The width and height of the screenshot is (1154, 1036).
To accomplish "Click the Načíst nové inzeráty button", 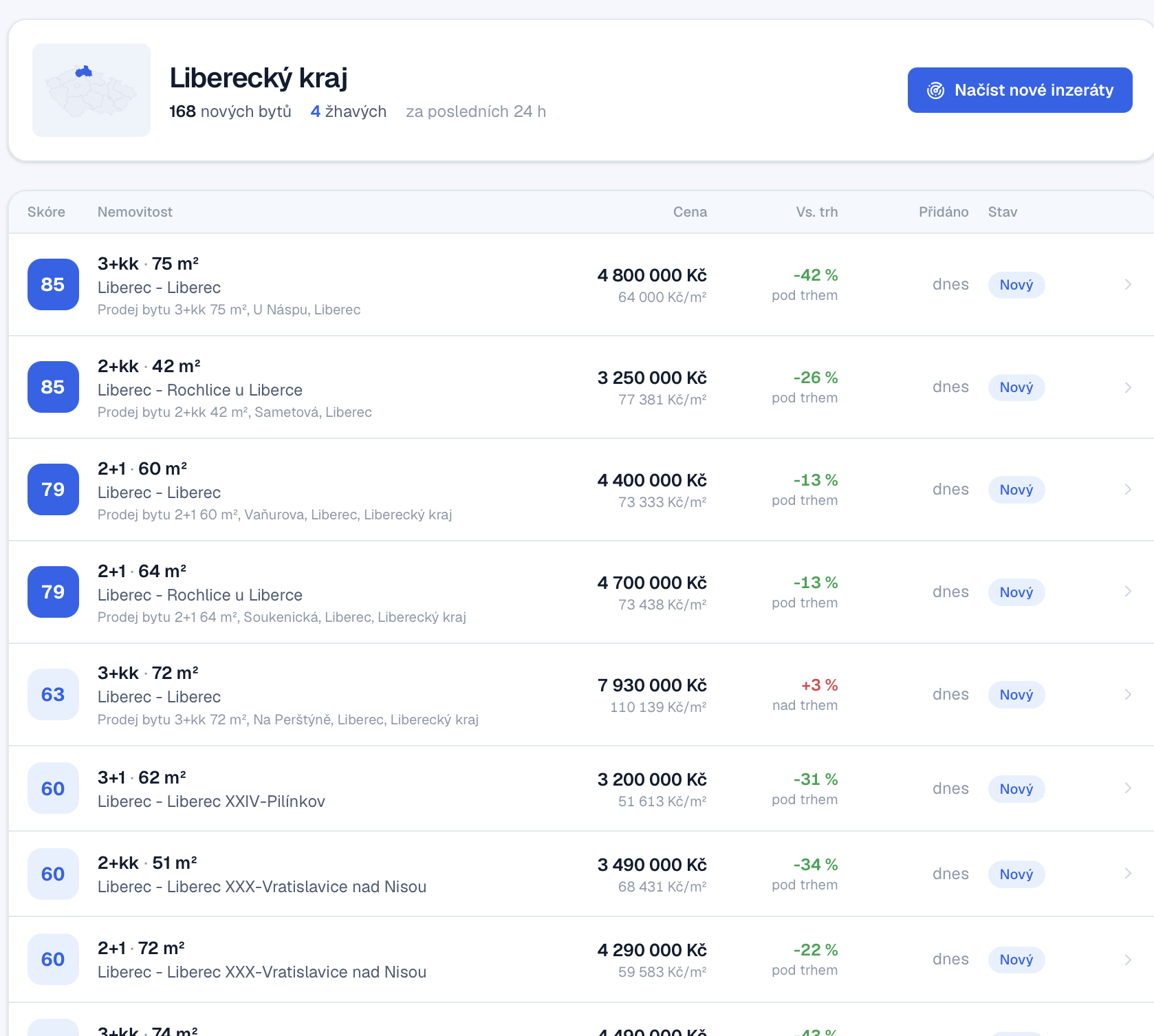I will click(x=1020, y=90).
